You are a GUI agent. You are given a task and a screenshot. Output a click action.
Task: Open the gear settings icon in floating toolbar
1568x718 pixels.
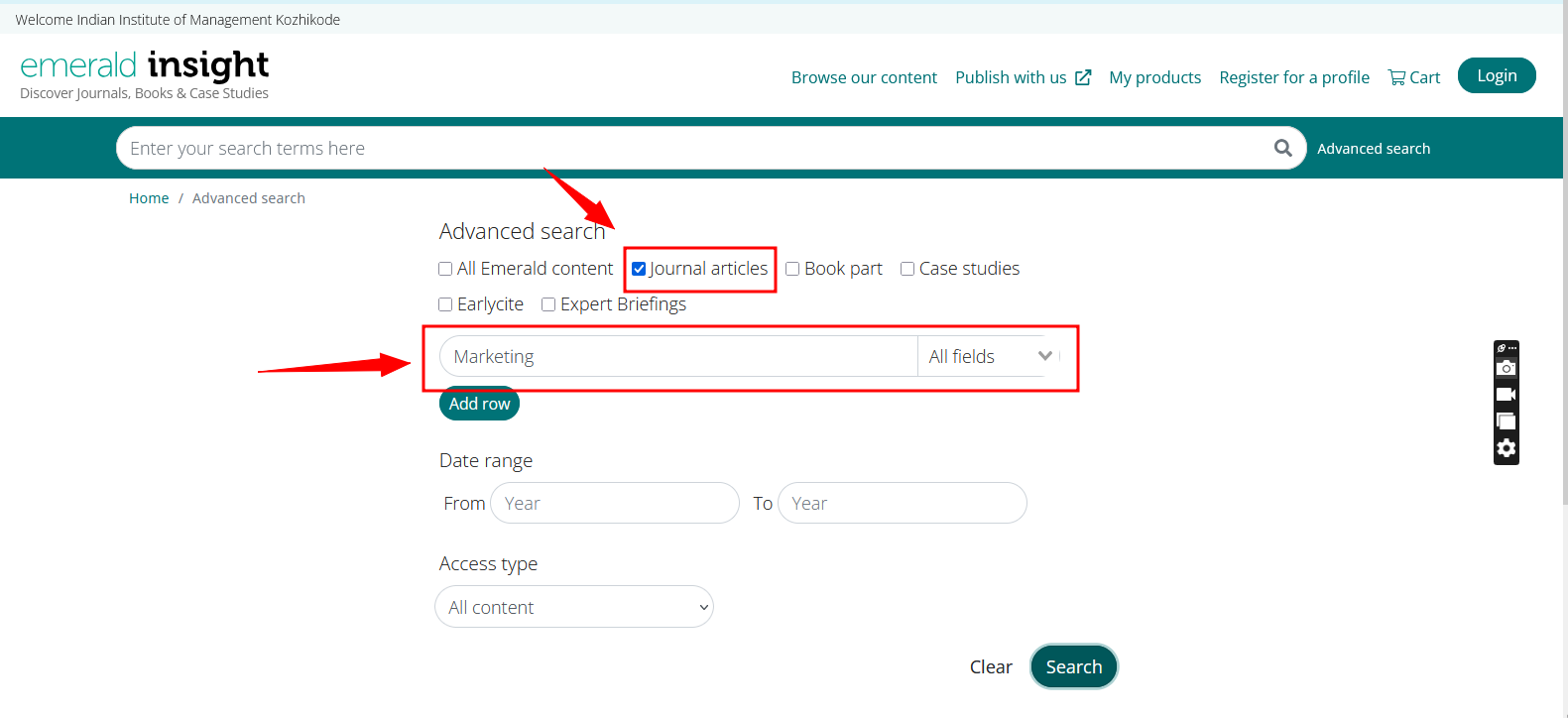coord(1506,448)
